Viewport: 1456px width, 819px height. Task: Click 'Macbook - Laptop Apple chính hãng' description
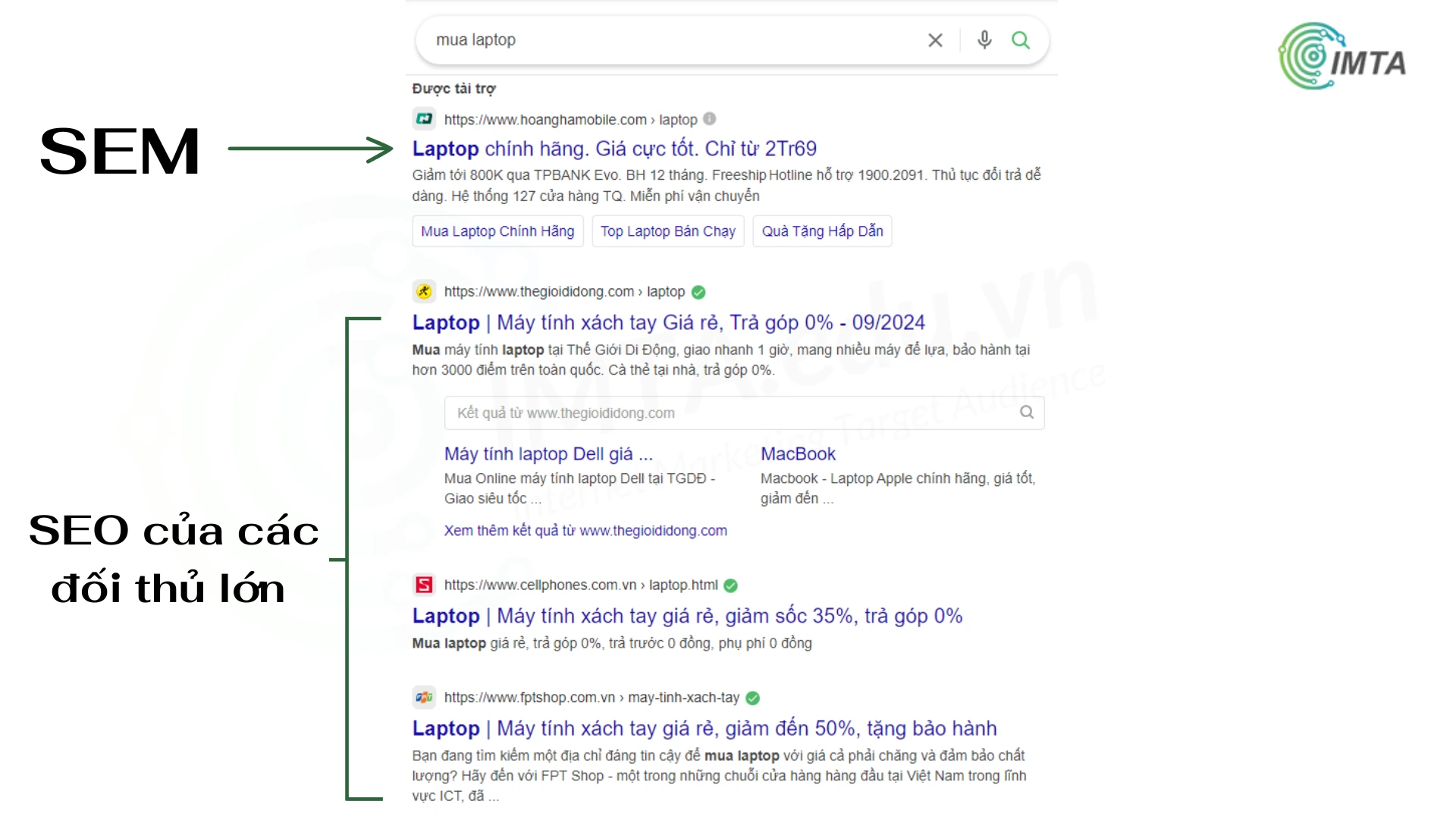[x=898, y=488]
